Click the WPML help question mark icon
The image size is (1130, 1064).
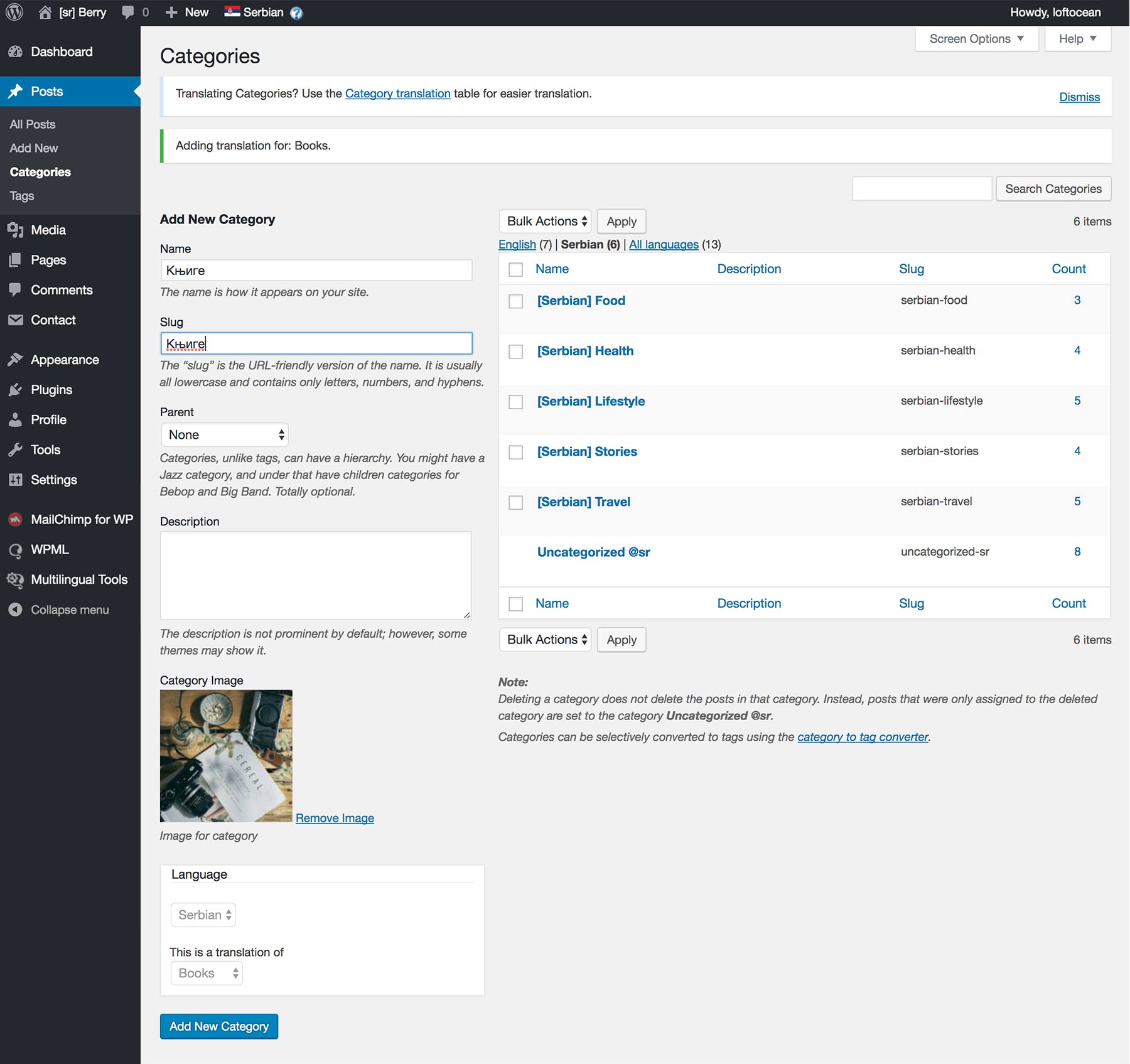tap(296, 13)
